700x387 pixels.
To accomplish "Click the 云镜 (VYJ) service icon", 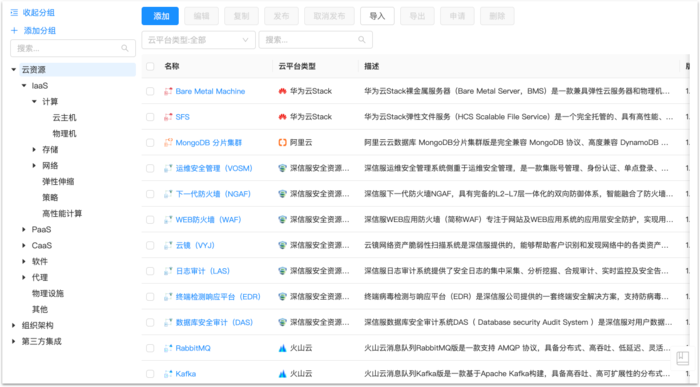I will 168,245.
